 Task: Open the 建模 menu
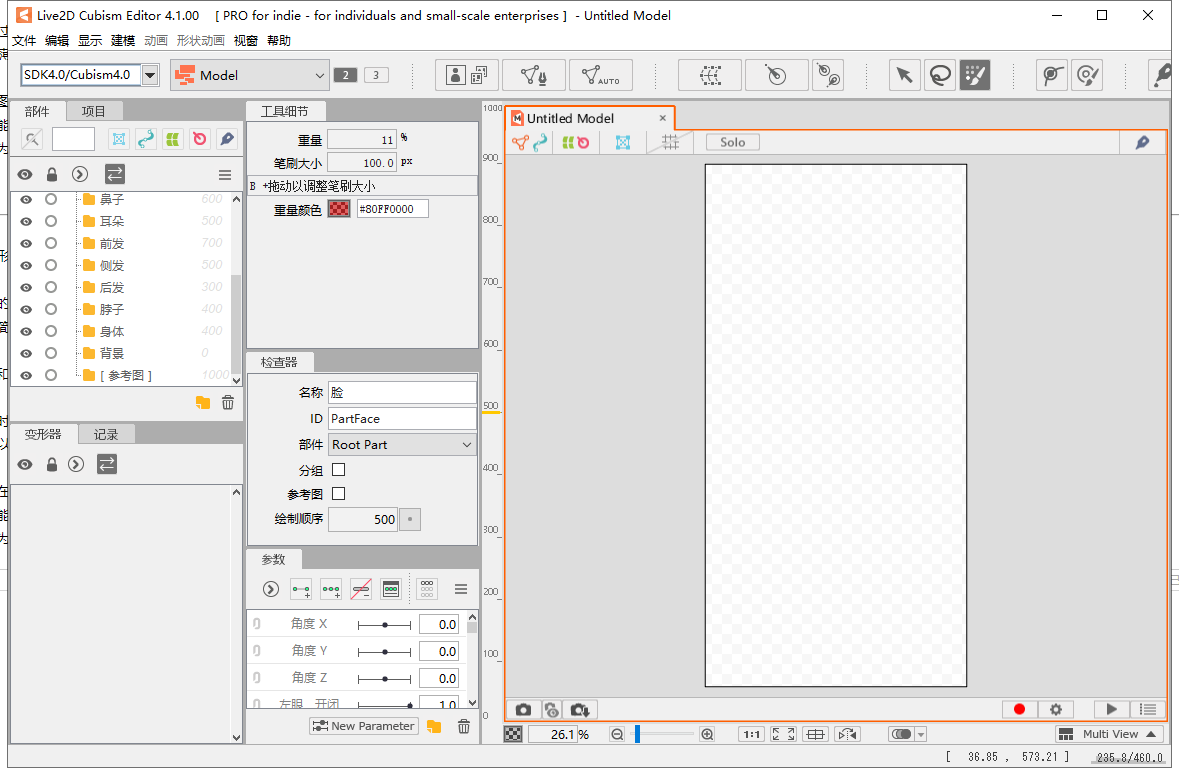[121, 40]
